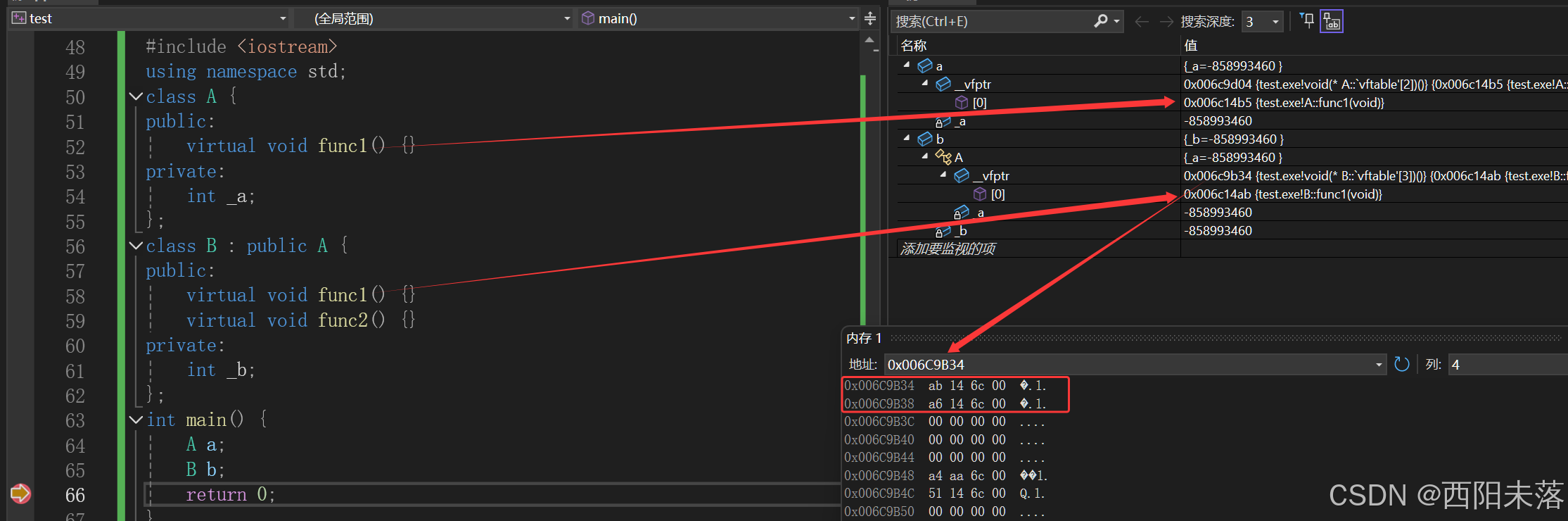Click the split editor window icon
The width and height of the screenshot is (1568, 521).
click(x=870, y=18)
